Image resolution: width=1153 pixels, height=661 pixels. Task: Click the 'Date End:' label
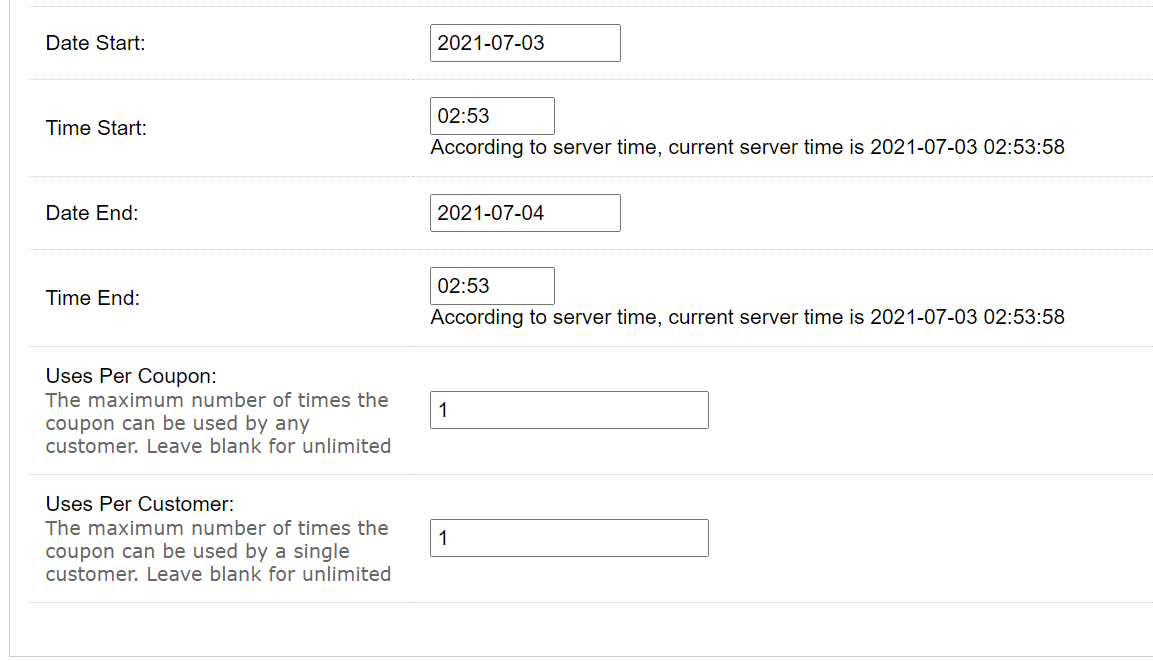[92, 213]
